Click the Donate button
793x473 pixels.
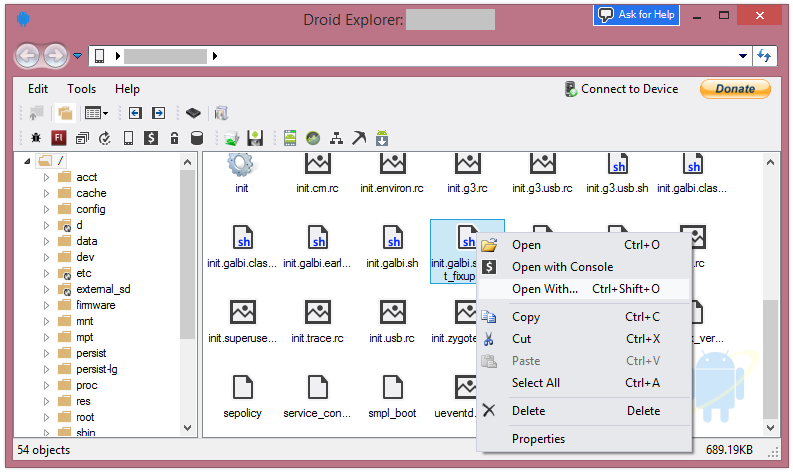click(x=735, y=89)
